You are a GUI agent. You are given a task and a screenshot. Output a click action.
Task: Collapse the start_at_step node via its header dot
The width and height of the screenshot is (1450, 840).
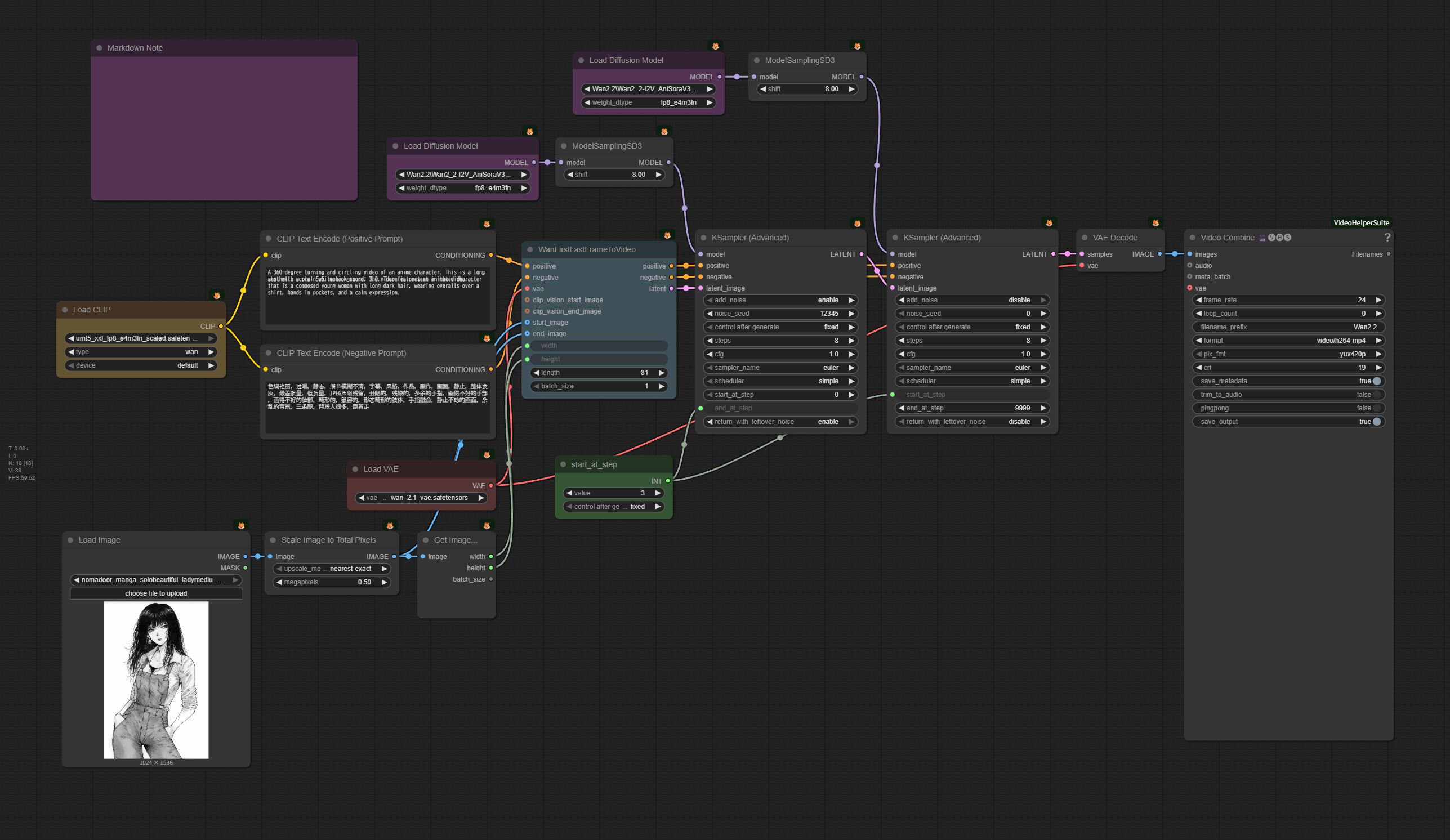coord(563,465)
